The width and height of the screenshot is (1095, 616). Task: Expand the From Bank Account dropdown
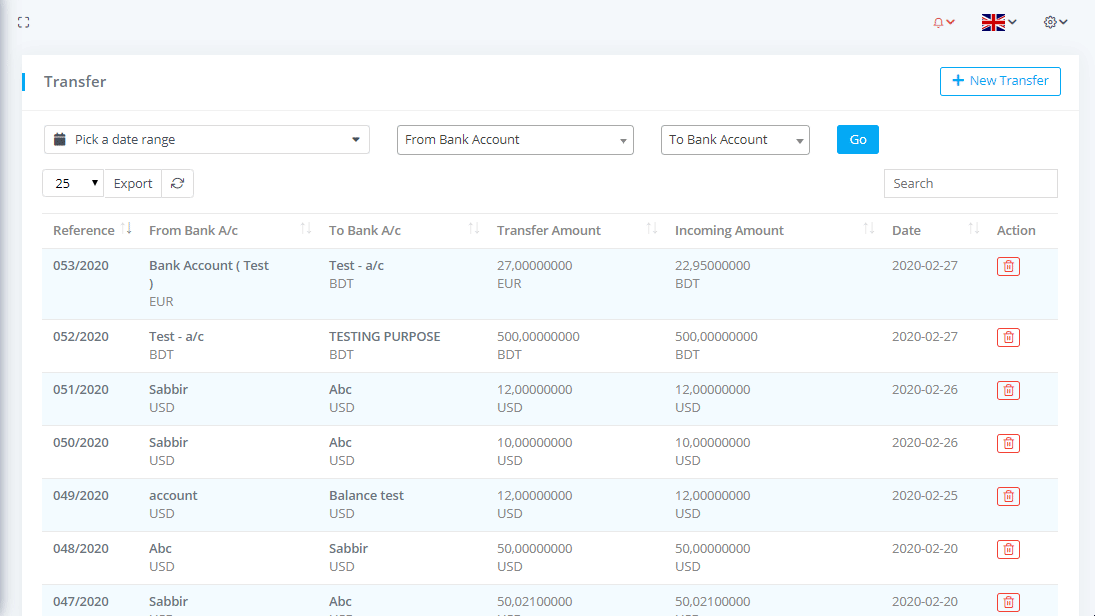point(515,140)
